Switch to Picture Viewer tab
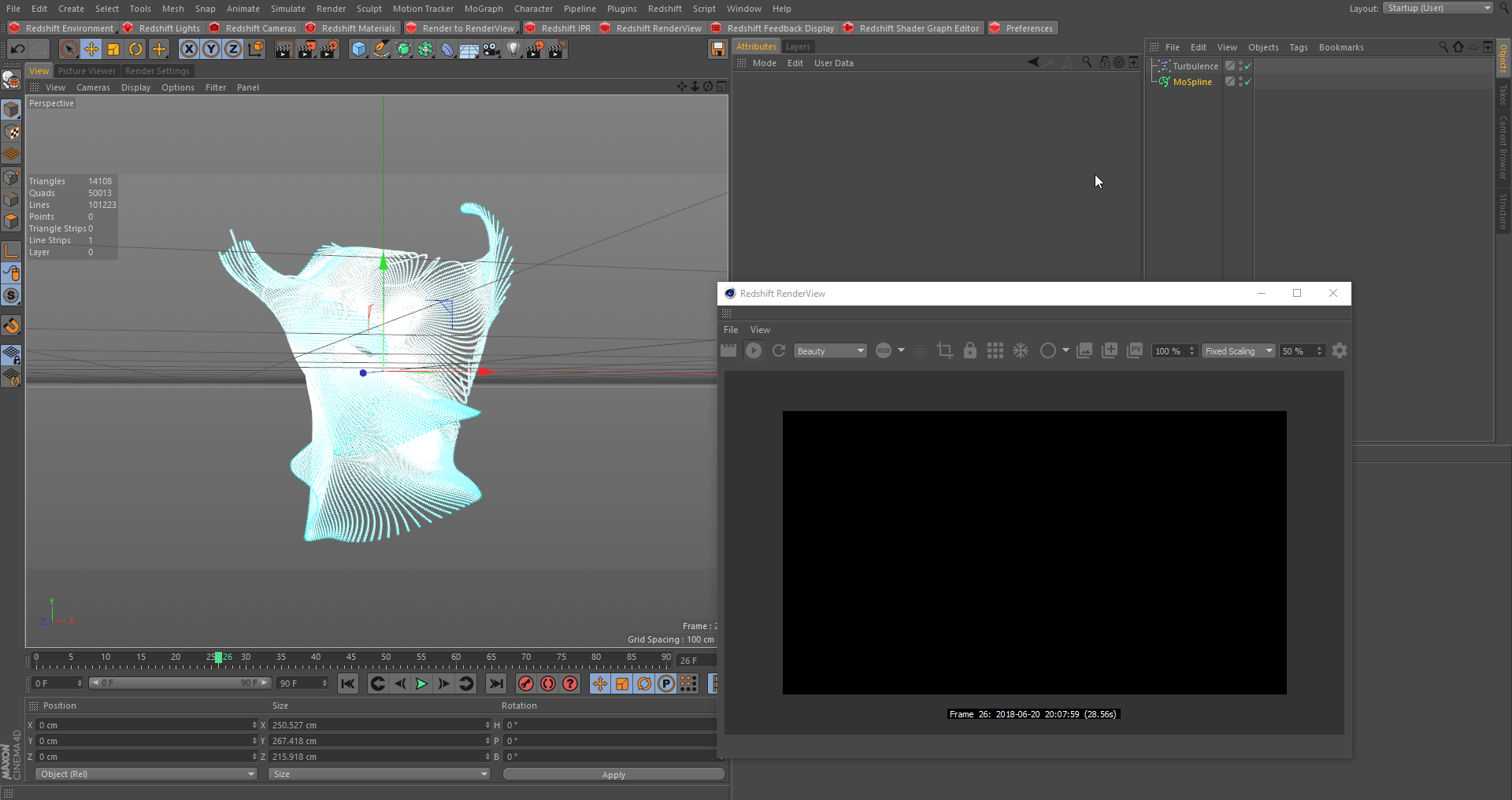 87,71
